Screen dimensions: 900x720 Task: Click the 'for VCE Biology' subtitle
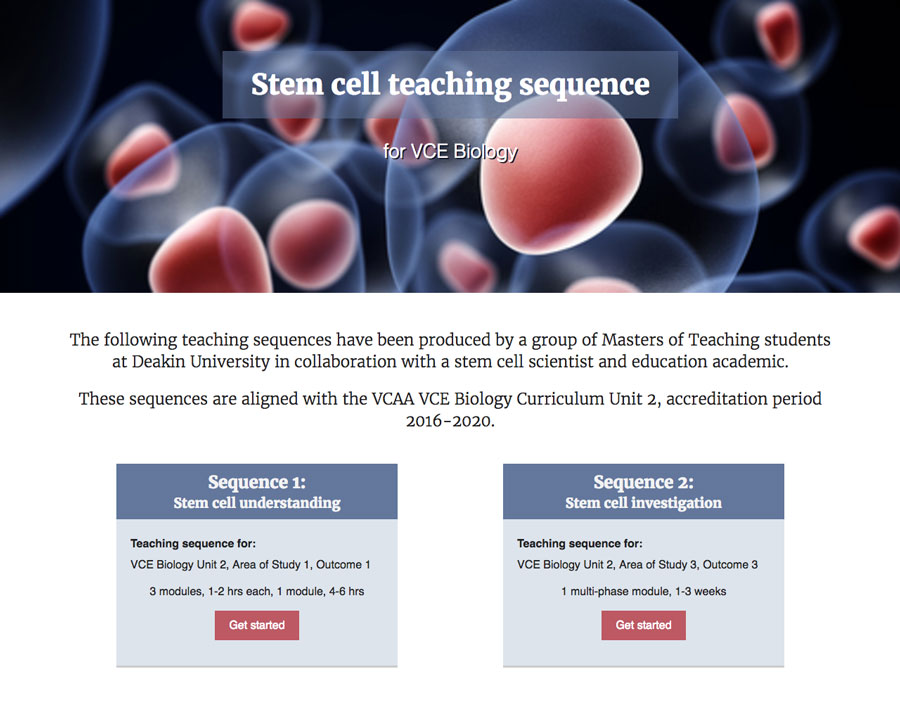coord(450,152)
